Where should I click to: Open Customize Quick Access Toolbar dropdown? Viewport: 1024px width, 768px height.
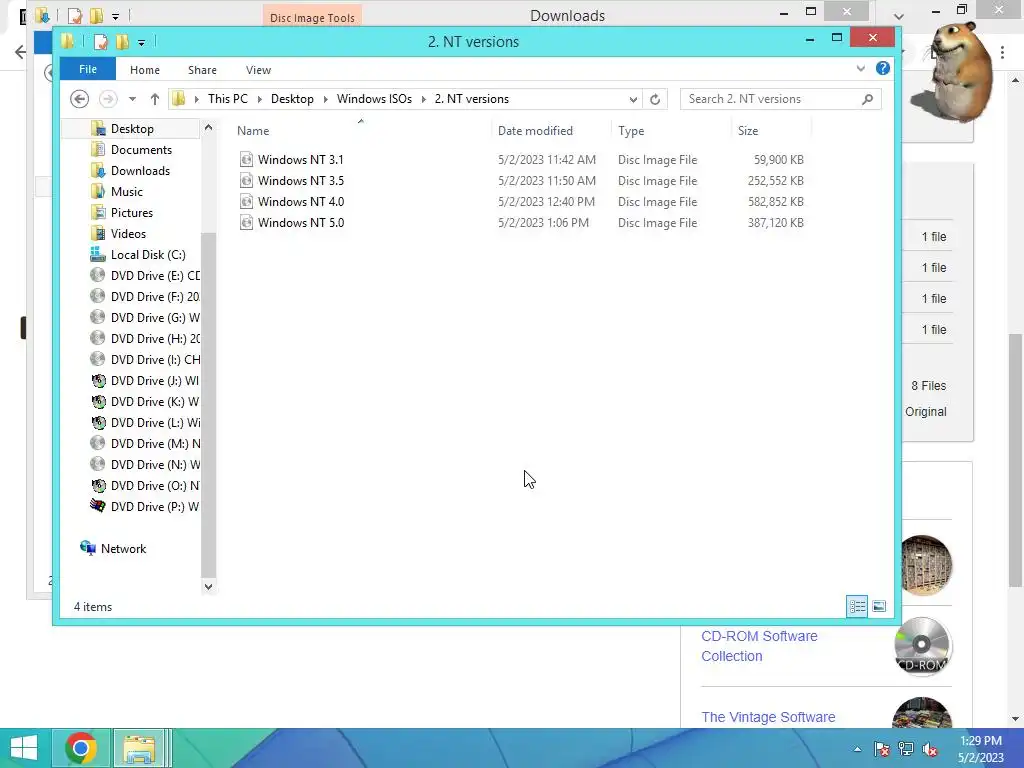pyautogui.click(x=141, y=43)
